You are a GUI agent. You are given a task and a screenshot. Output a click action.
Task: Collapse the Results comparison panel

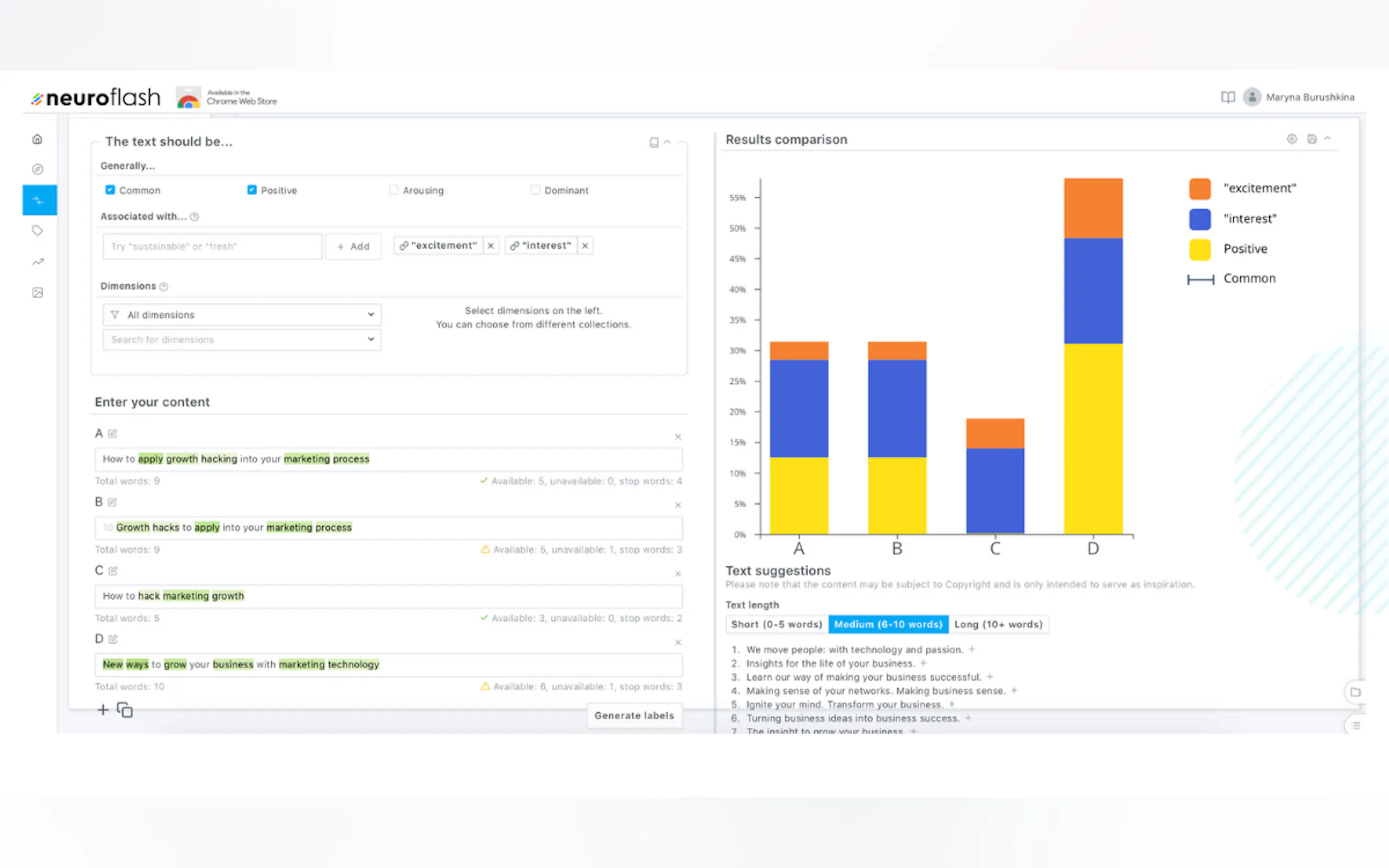pos(1327,139)
